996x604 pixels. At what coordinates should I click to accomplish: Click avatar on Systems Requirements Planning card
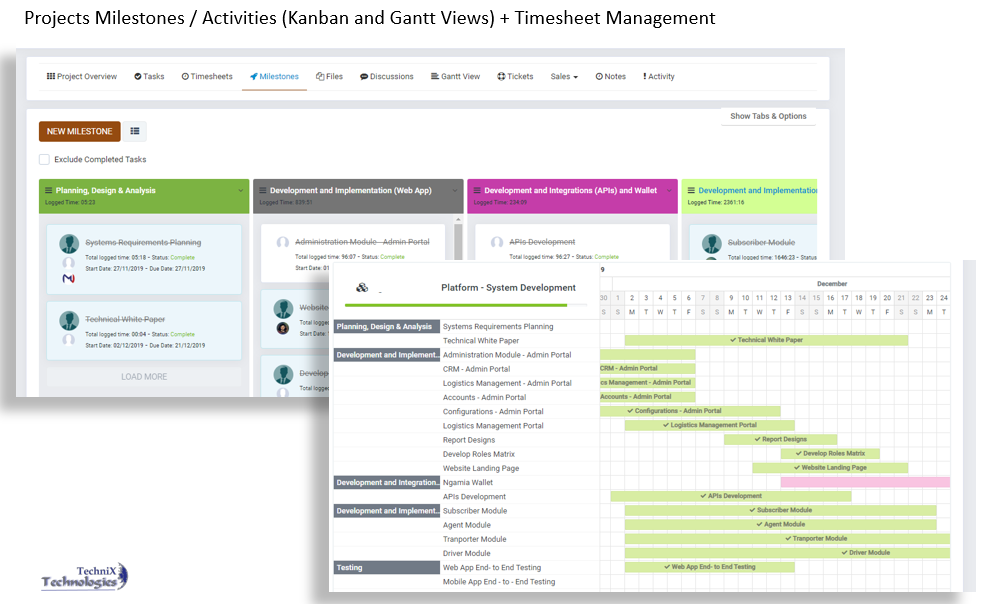click(x=69, y=243)
